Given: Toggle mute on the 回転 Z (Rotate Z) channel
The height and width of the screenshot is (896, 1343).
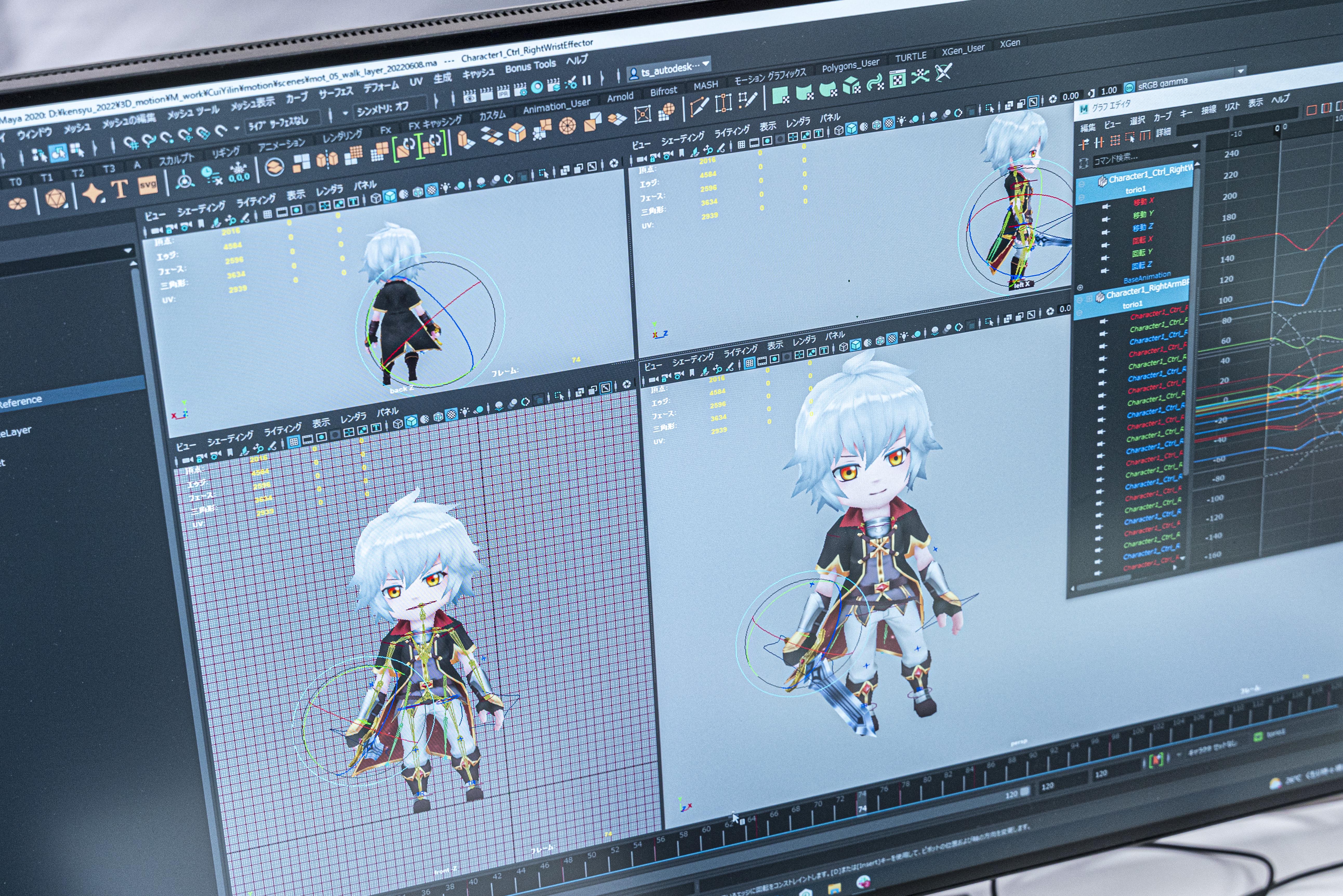Looking at the screenshot, I should pyautogui.click(x=1105, y=270).
